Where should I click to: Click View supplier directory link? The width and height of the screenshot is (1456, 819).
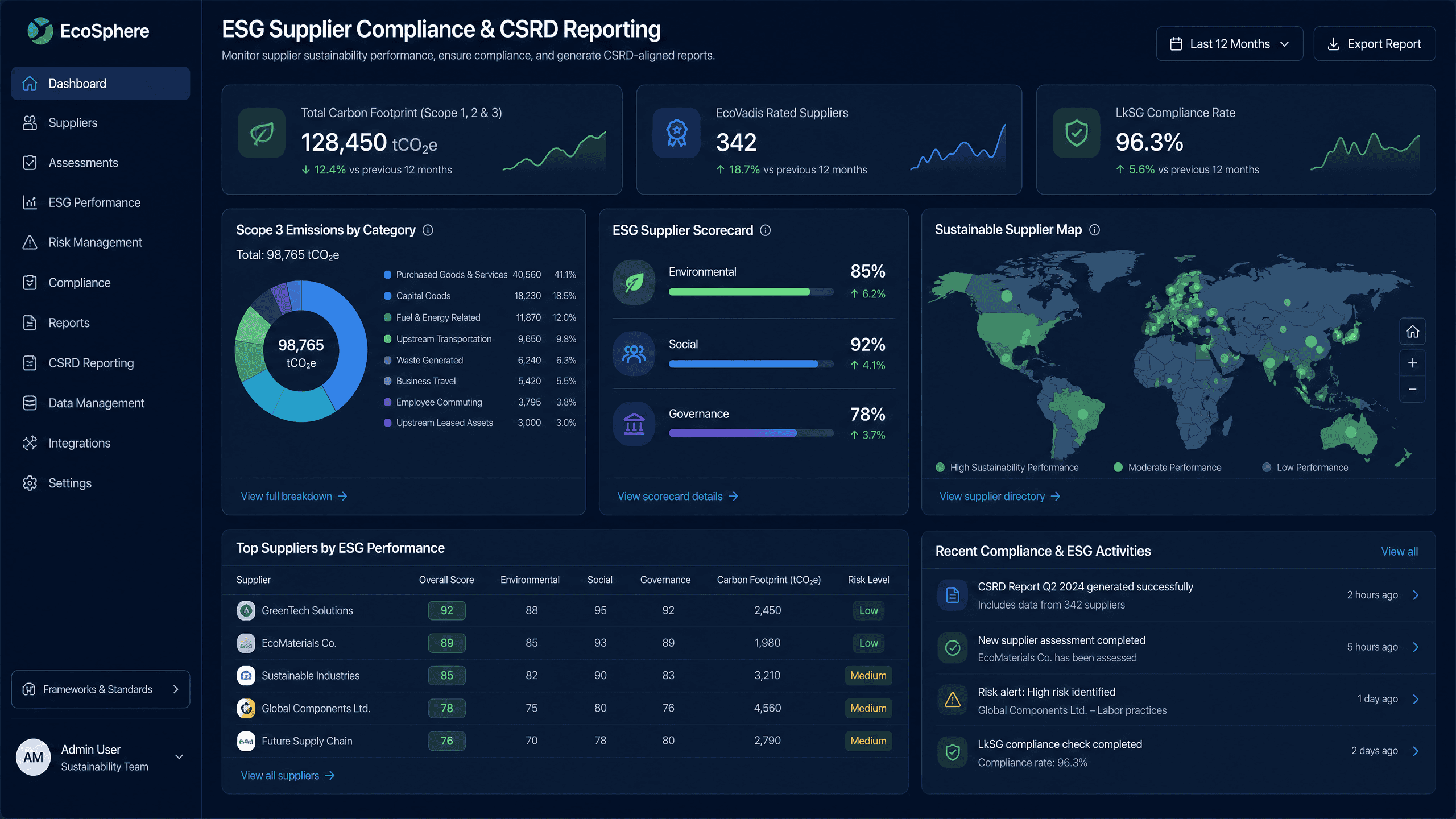[1000, 496]
